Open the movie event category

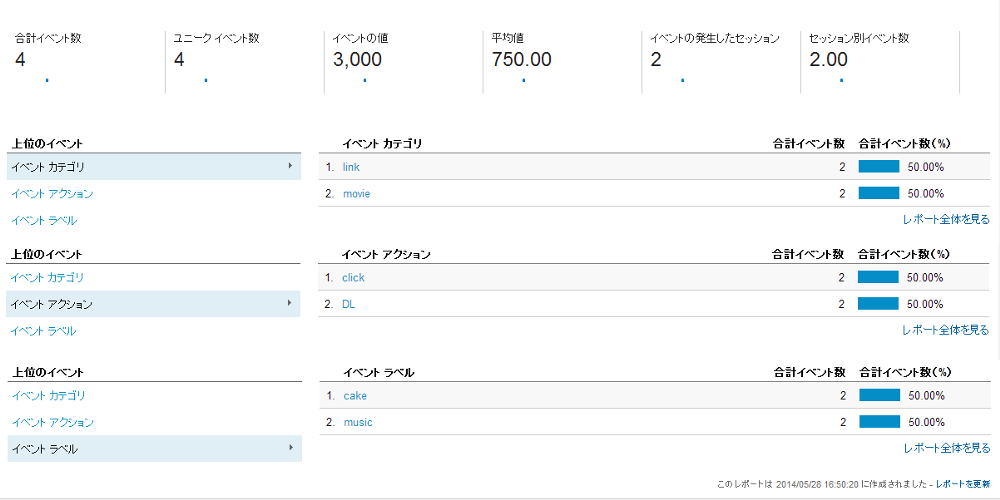point(356,194)
